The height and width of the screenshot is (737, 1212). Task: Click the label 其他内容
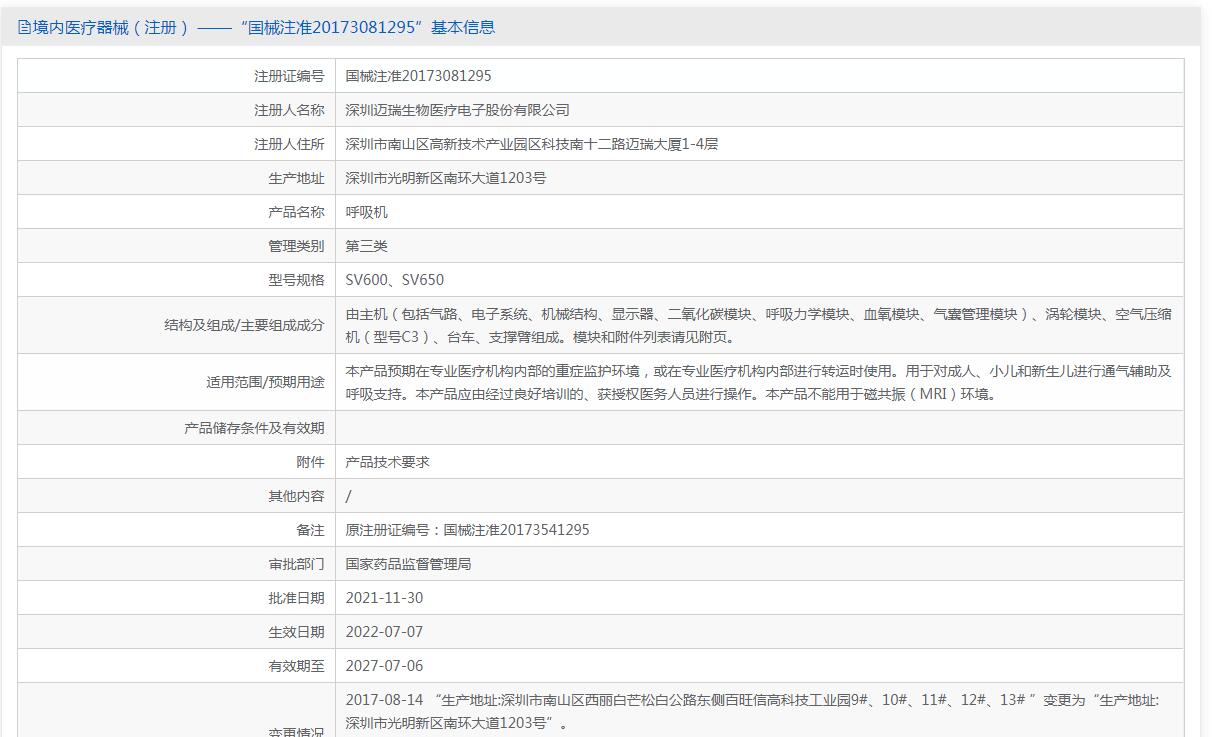(296, 496)
